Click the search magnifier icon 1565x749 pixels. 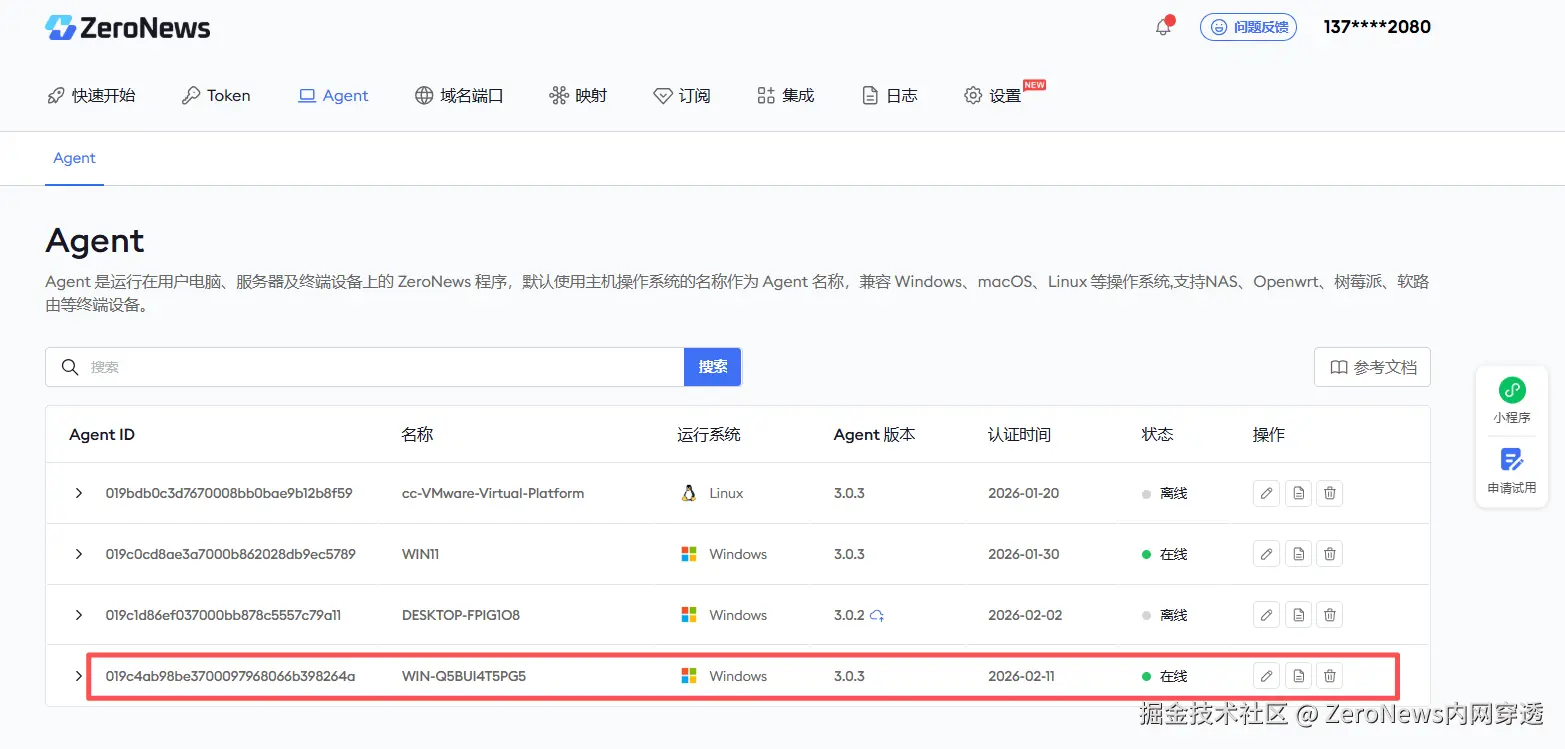pyautogui.click(x=70, y=367)
